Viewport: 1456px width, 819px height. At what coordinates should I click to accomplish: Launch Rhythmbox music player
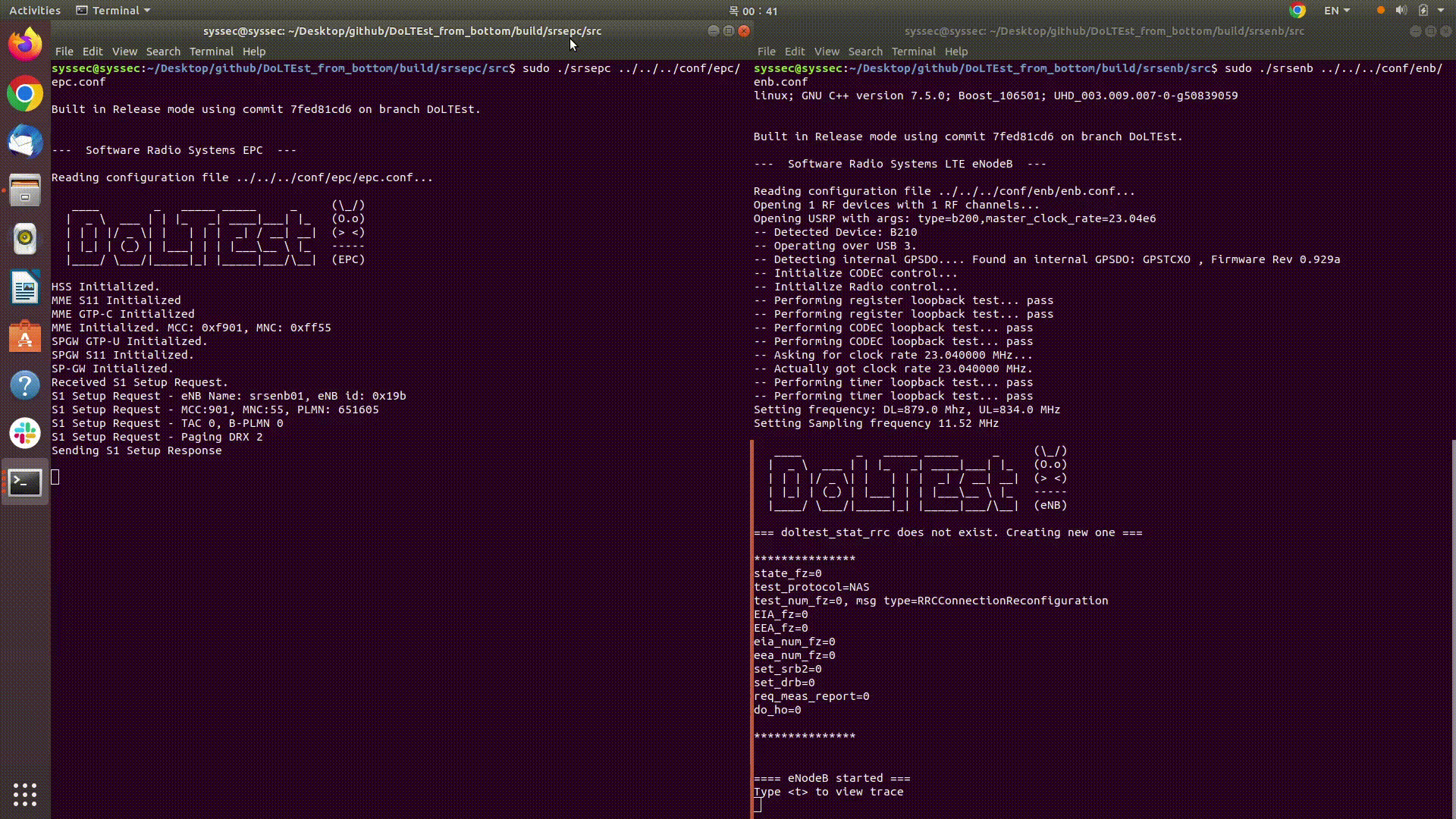(25, 239)
